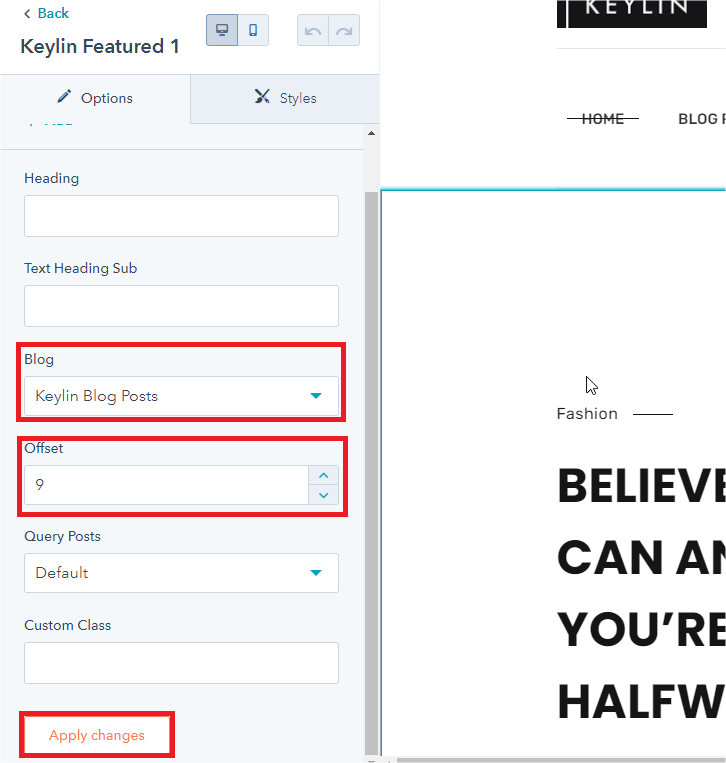Screen dimensions: 726x763
Task: Click the undo arrow icon
Action: pos(313,31)
